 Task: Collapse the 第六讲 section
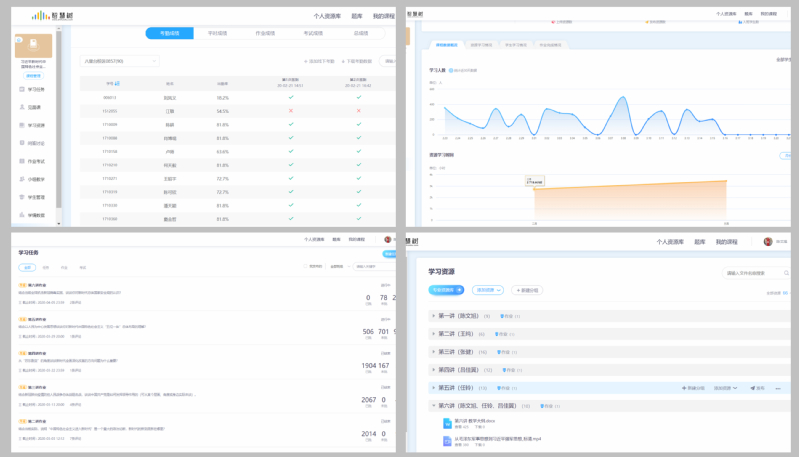coord(434,406)
